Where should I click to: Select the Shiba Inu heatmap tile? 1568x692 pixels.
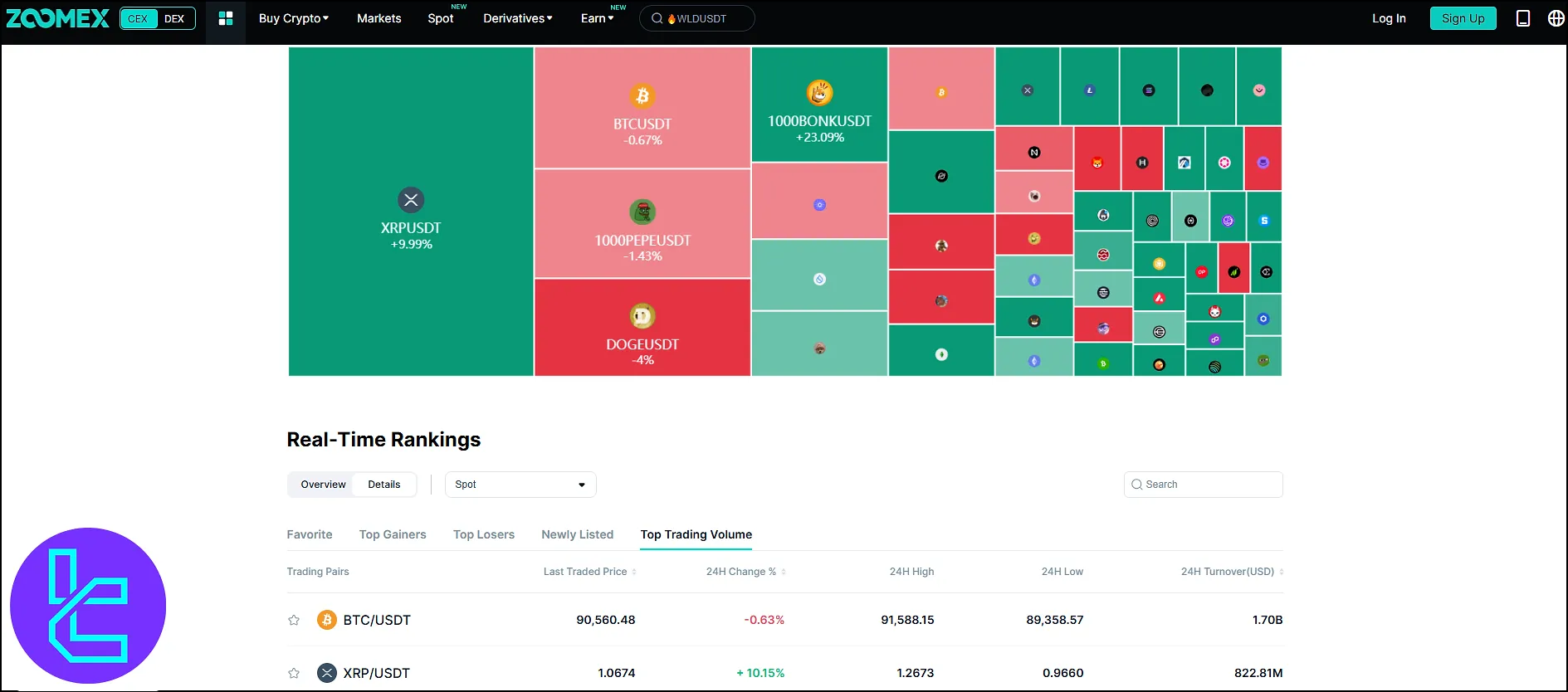[1097, 159]
